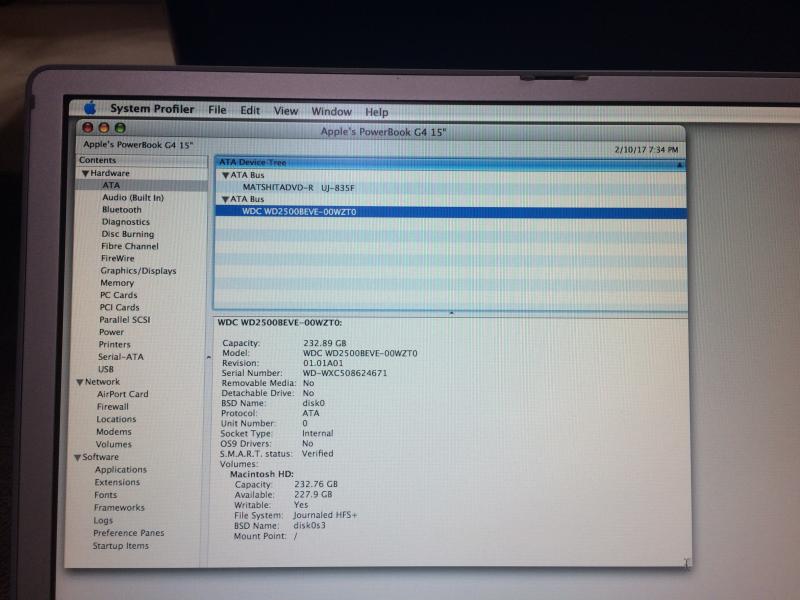Screen dimensions: 800x600
Task: Select Extensions under Software
Action: click(117, 482)
